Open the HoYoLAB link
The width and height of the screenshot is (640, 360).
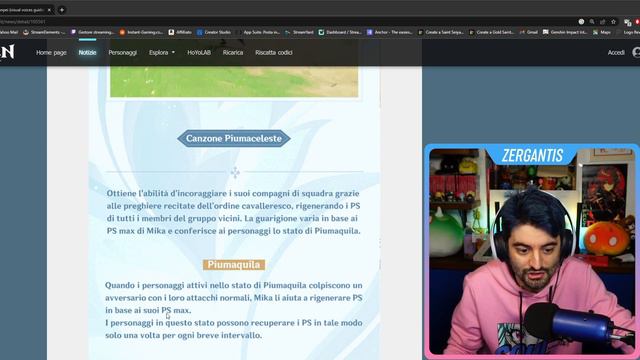pyautogui.click(x=199, y=53)
